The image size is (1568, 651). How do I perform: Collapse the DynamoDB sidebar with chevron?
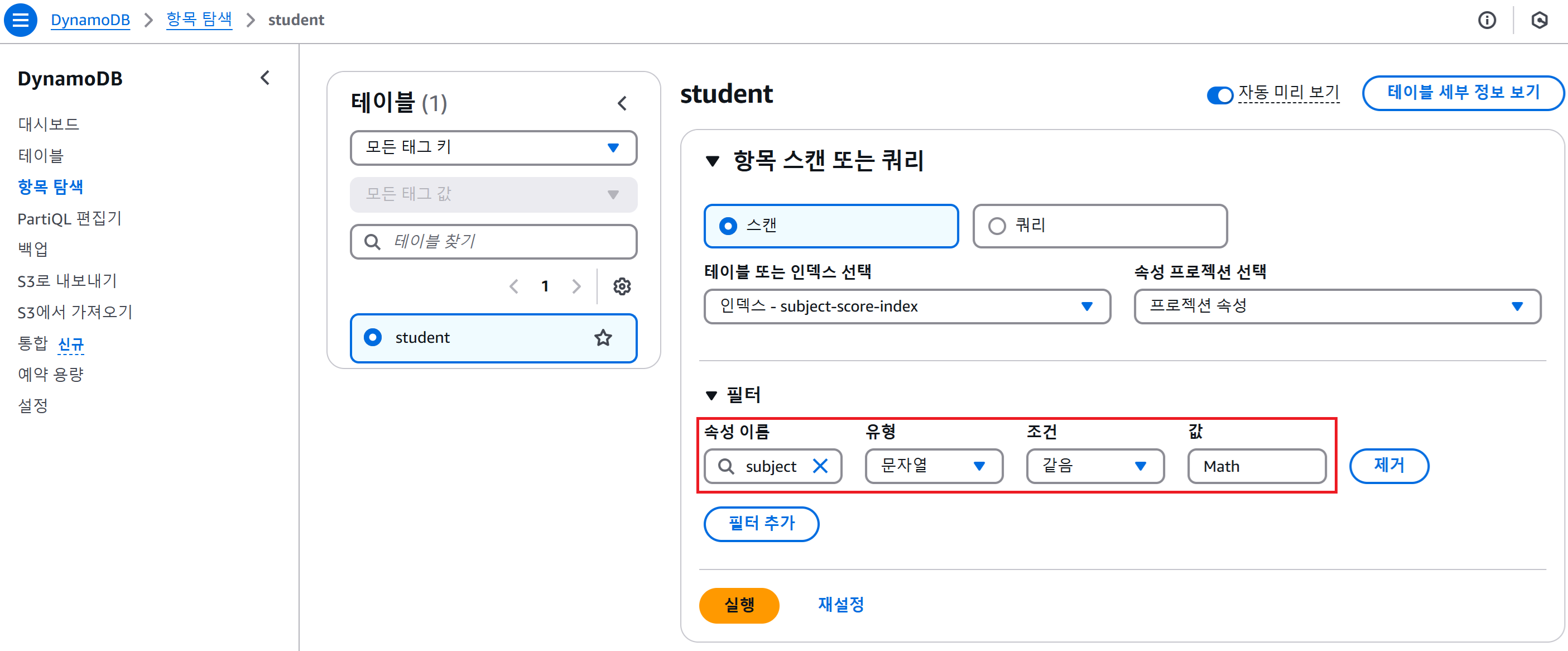pos(265,78)
